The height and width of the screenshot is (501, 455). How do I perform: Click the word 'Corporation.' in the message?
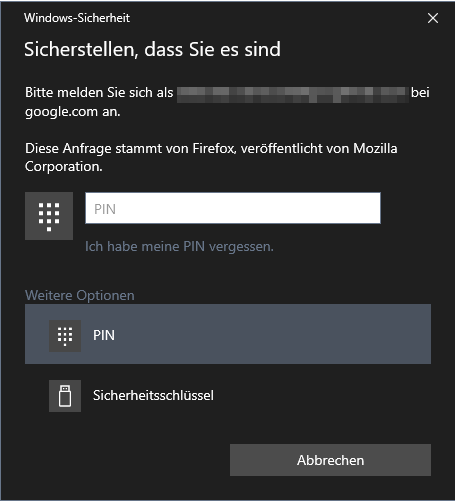pos(64,167)
